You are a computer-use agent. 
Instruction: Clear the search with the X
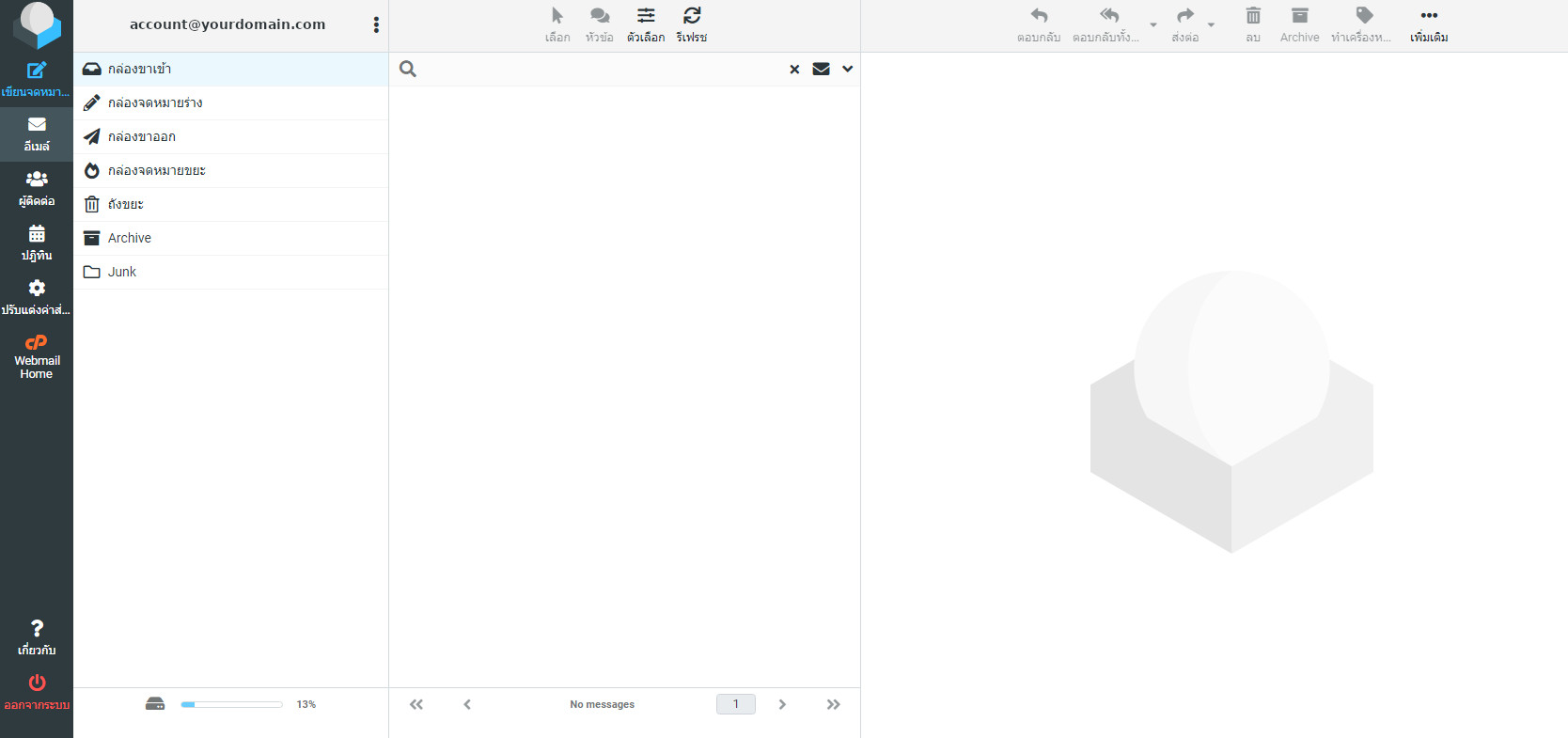point(794,69)
